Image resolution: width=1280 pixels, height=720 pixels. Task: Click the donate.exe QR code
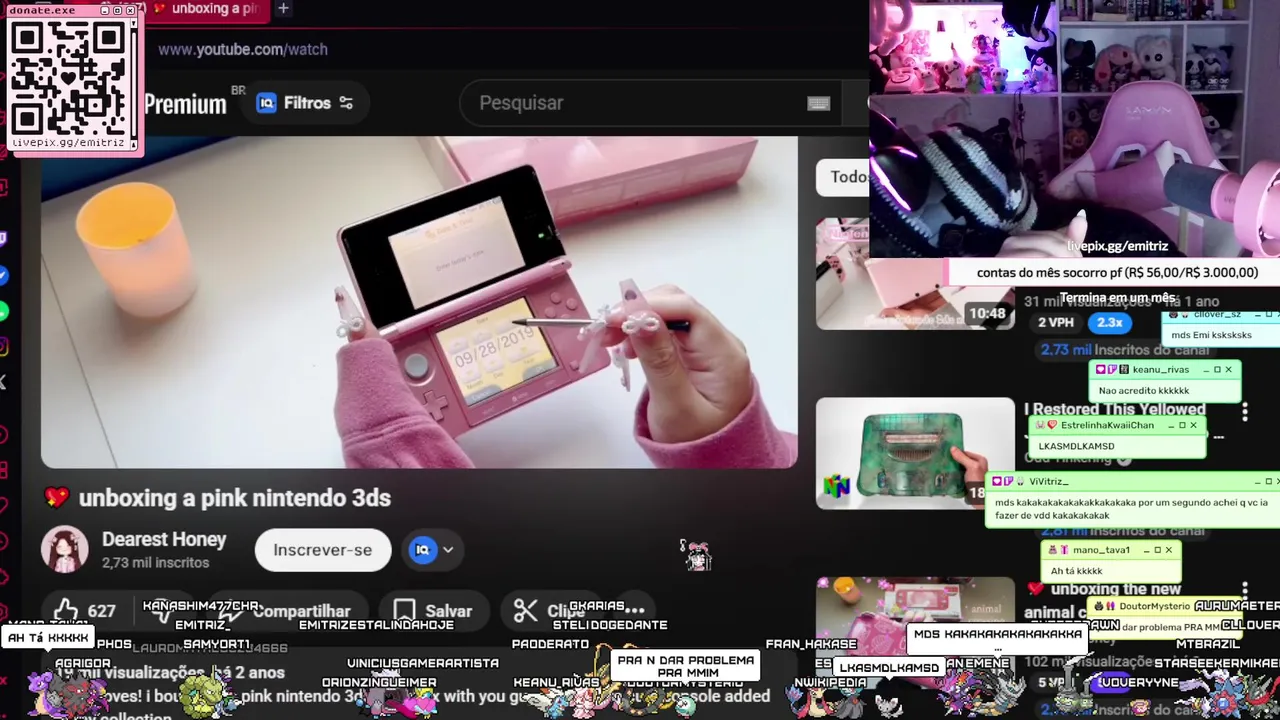click(x=70, y=78)
